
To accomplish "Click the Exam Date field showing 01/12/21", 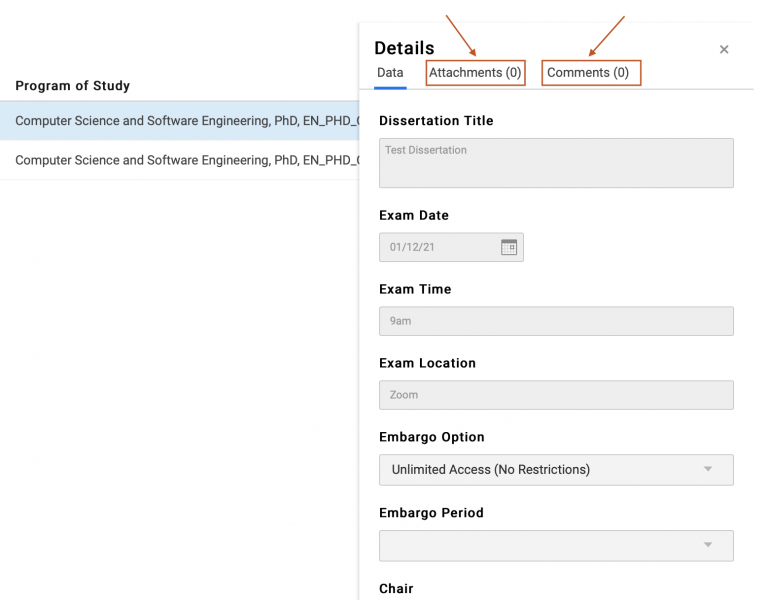I will 436,247.
